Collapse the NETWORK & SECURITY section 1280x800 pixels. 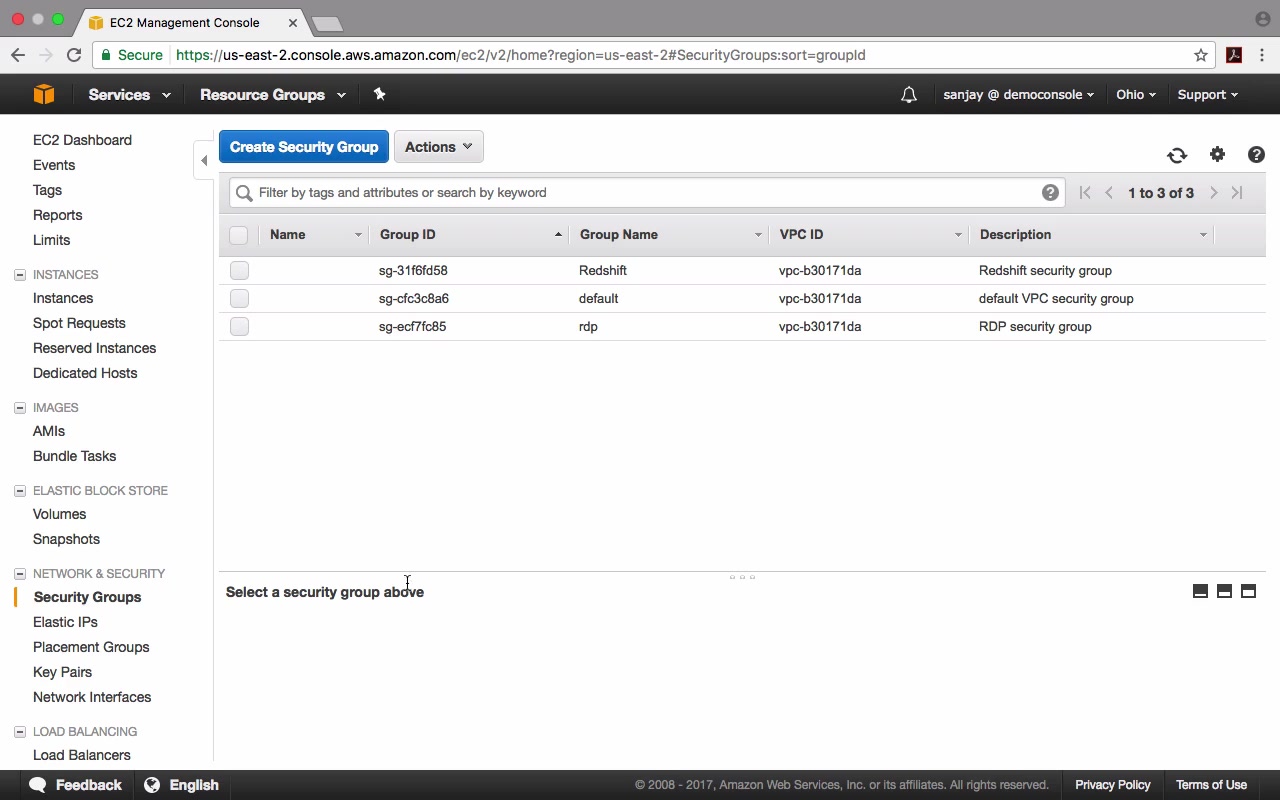click(20, 573)
